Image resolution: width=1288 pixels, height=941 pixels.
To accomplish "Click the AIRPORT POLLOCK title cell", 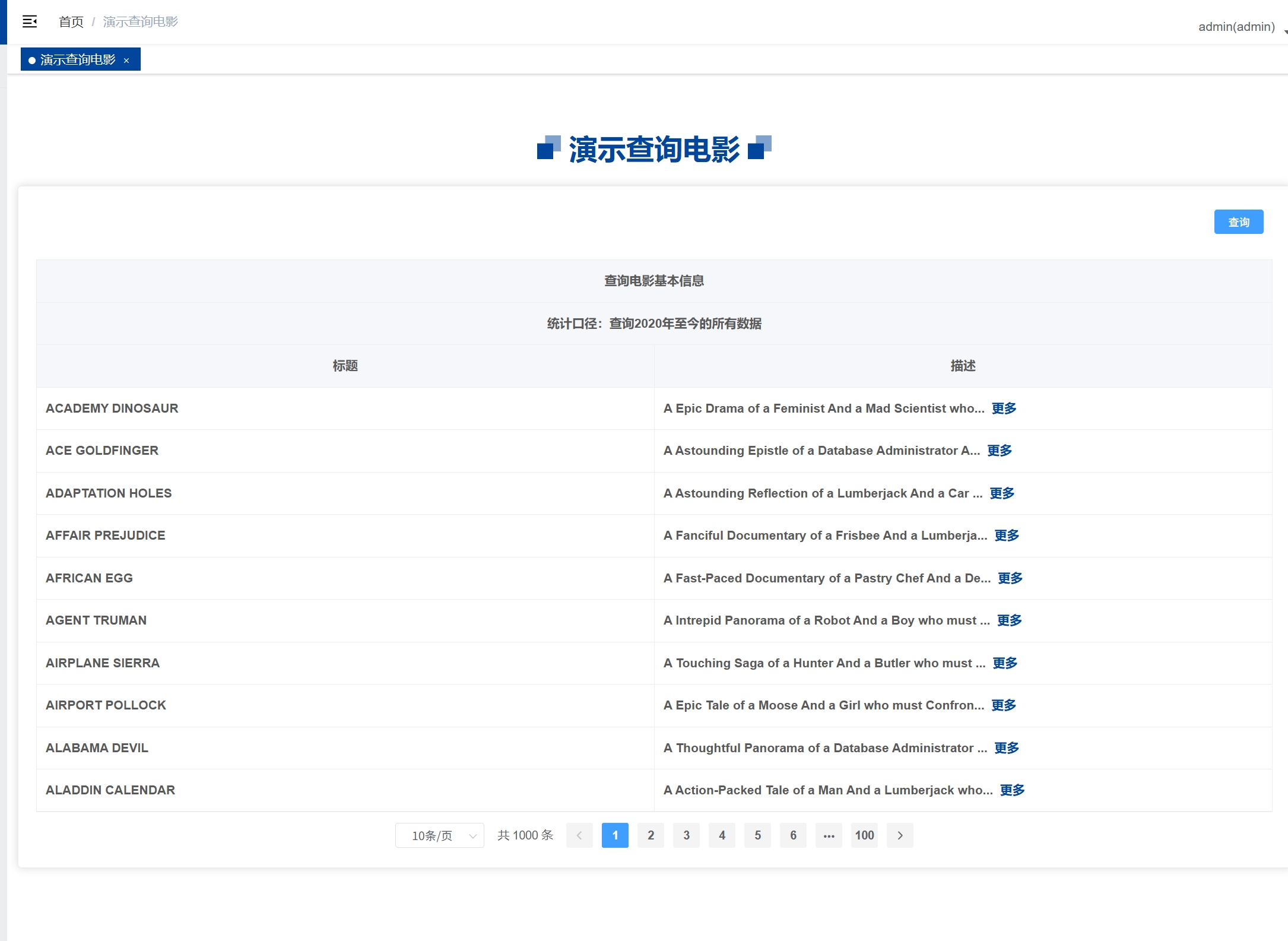I will point(106,705).
